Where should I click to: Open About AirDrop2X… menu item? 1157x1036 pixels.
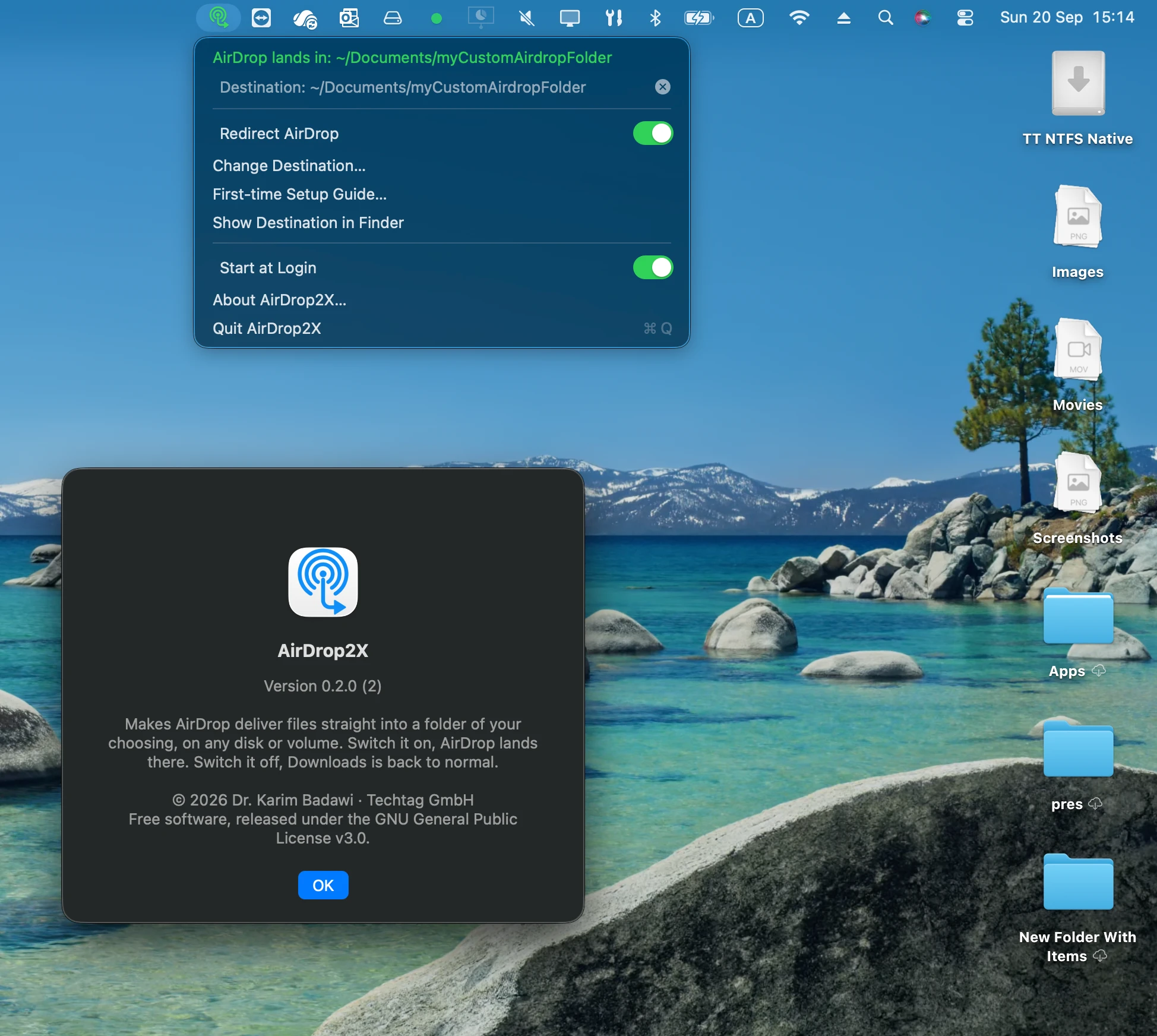441,300
